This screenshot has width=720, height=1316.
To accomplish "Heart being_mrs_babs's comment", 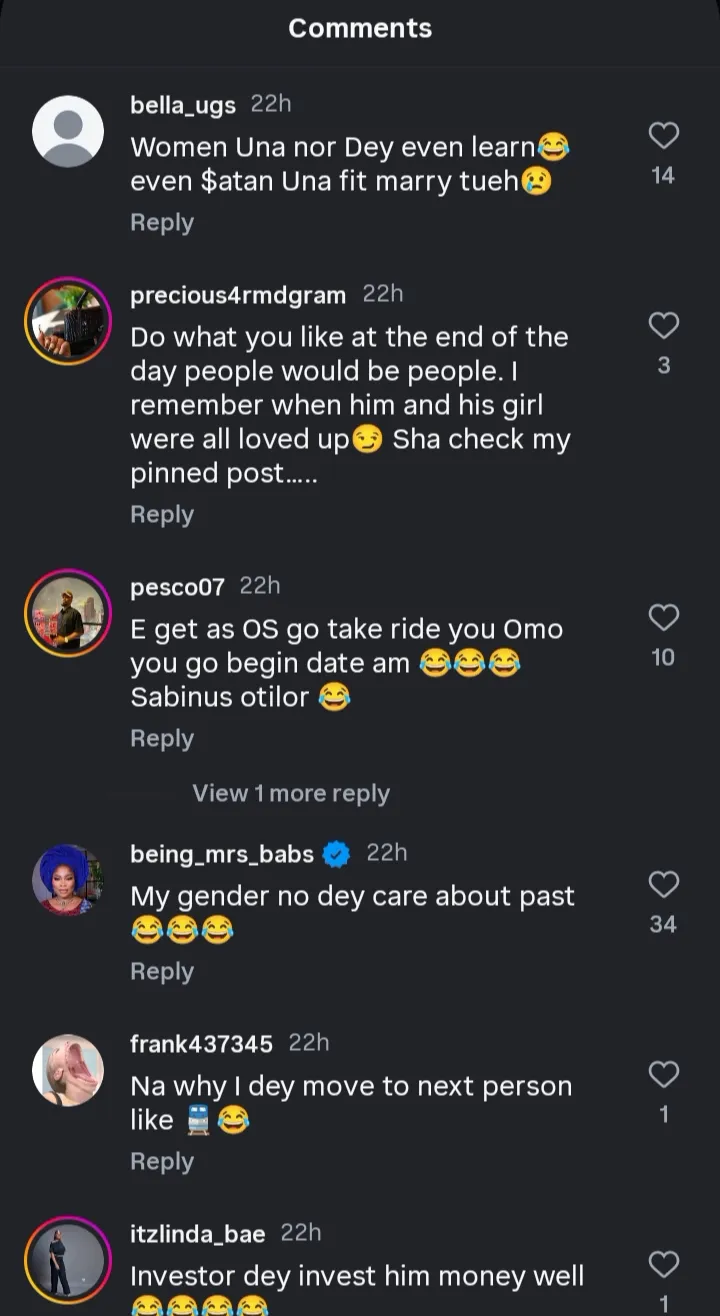I will click(663, 884).
